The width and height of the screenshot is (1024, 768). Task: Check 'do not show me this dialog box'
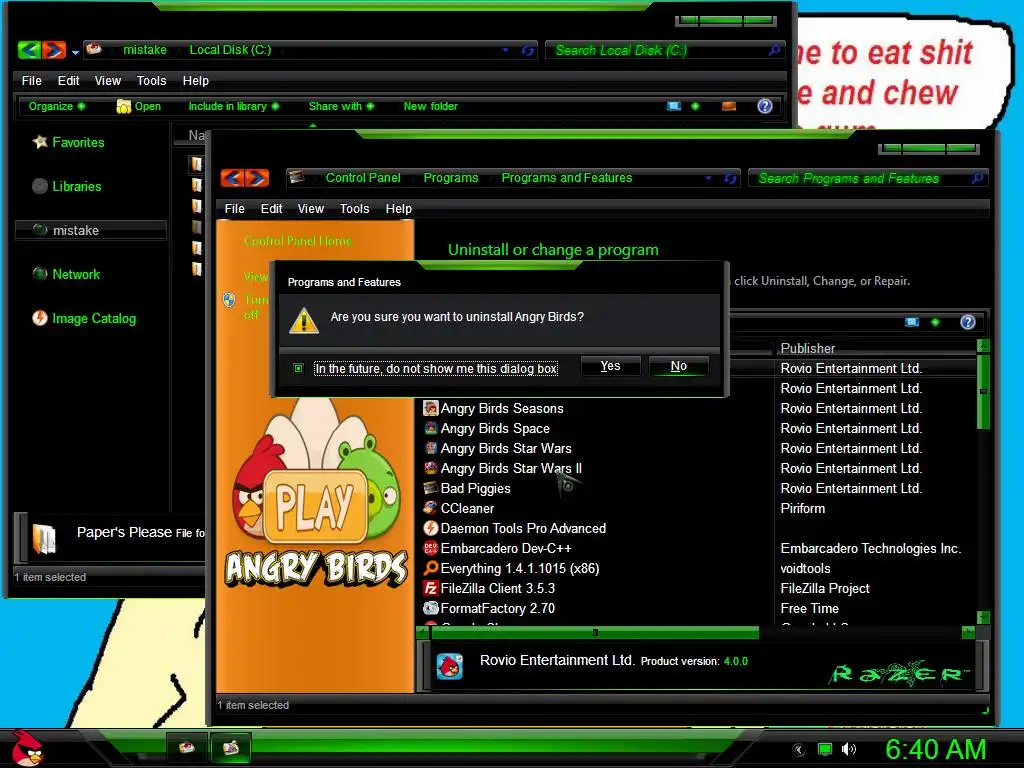[298, 368]
